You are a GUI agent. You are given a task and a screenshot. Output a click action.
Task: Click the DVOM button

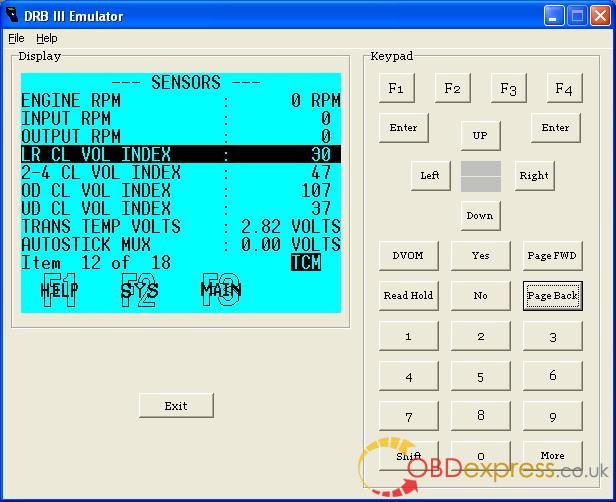409,256
